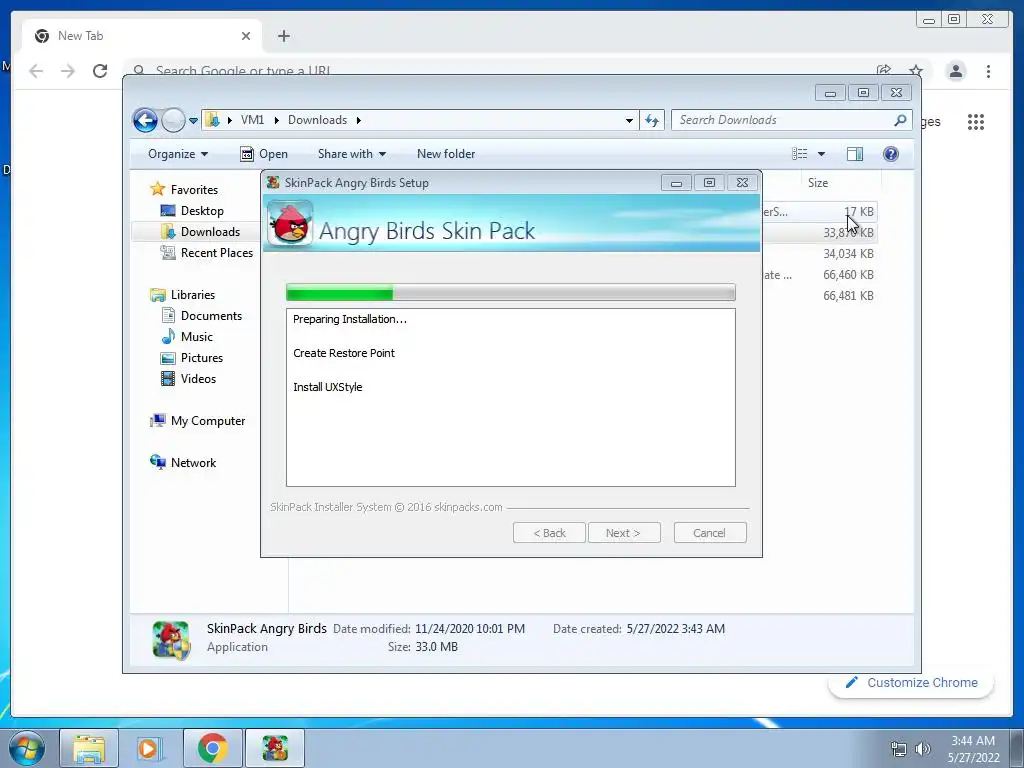Open the Organize menu
The height and width of the screenshot is (768, 1024).
pyautogui.click(x=178, y=154)
